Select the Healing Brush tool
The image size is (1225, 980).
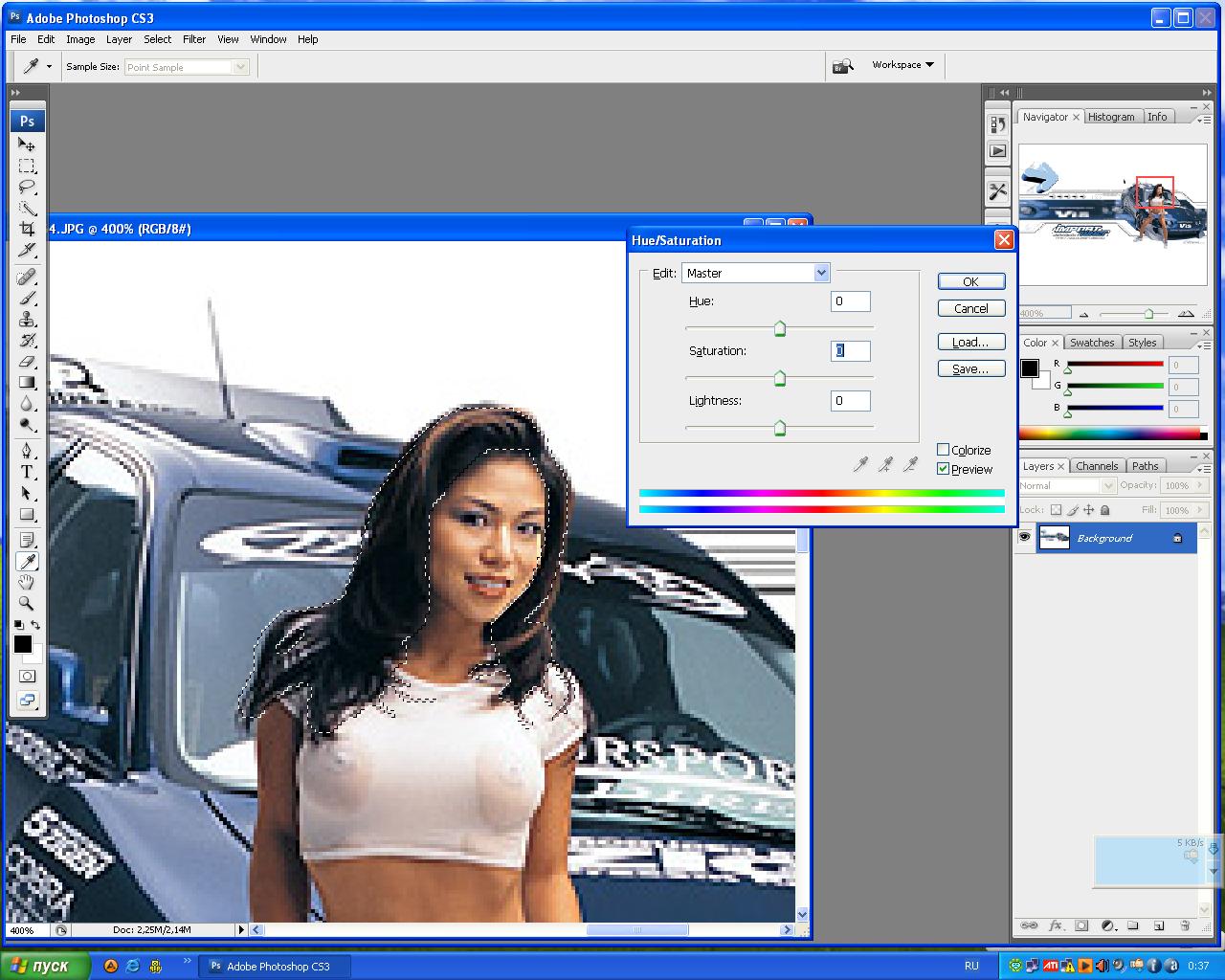coord(27,278)
